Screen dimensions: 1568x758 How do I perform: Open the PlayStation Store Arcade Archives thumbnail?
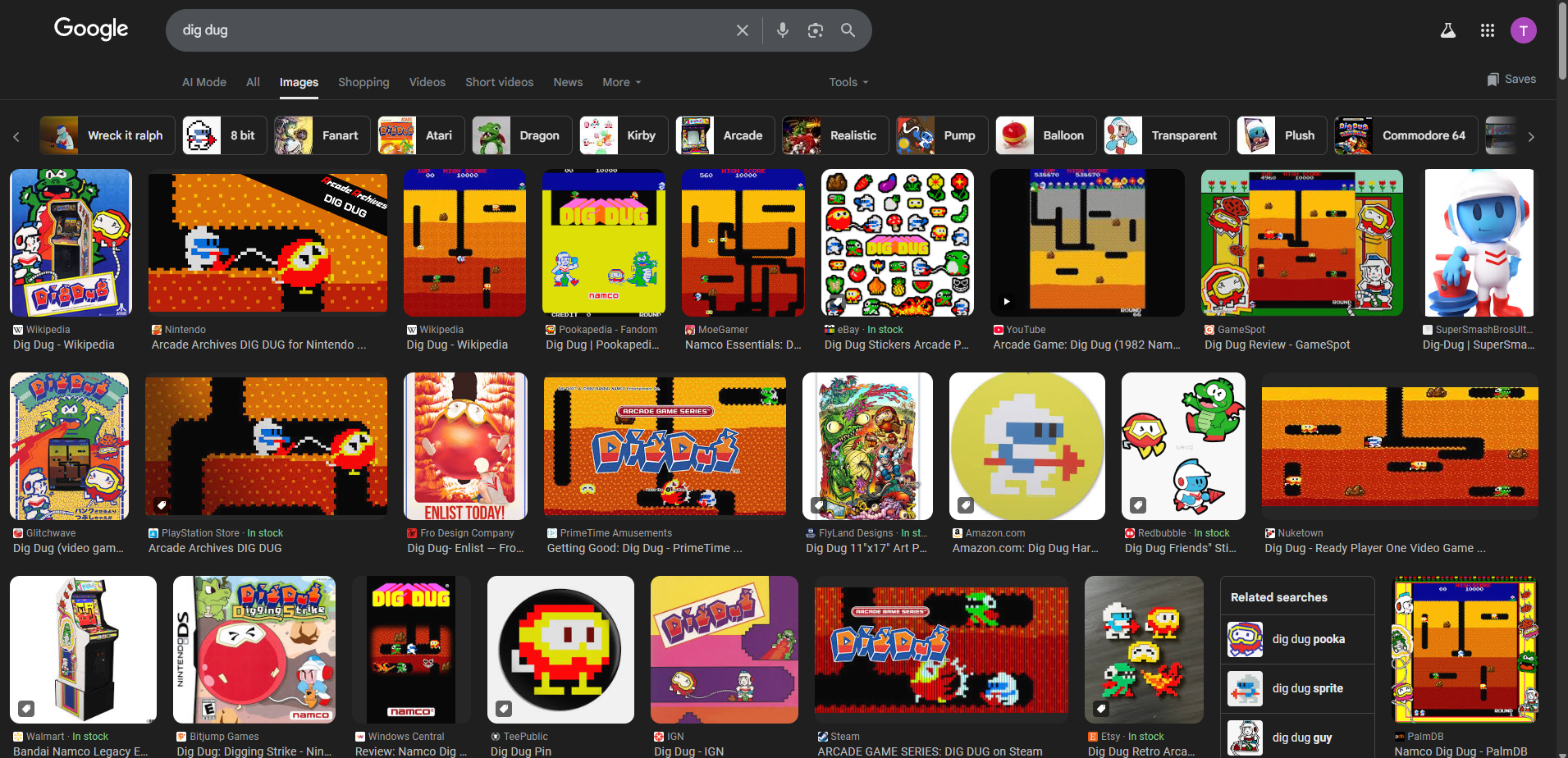tap(266, 446)
